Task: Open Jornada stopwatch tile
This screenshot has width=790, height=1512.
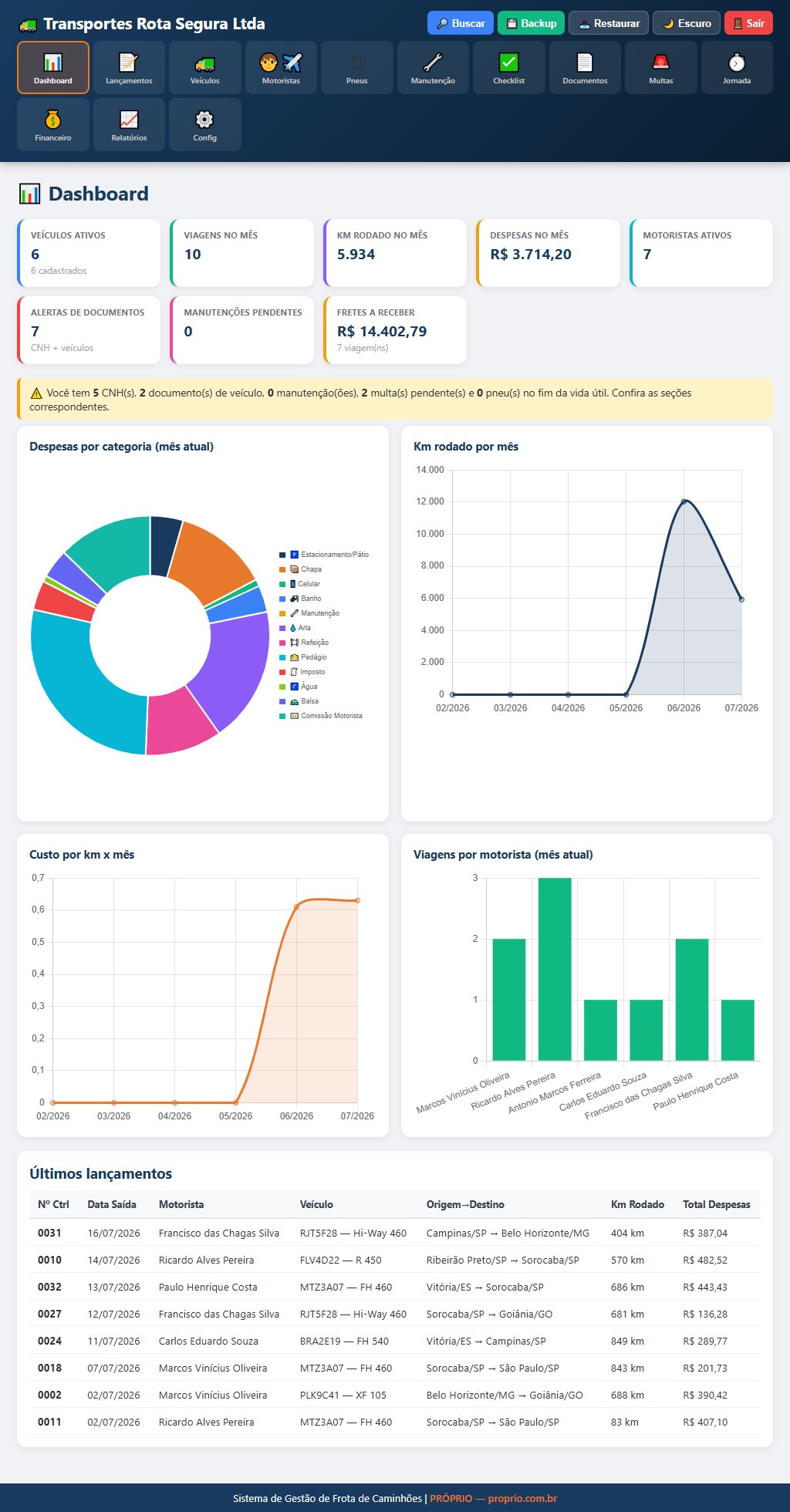Action: tap(737, 68)
